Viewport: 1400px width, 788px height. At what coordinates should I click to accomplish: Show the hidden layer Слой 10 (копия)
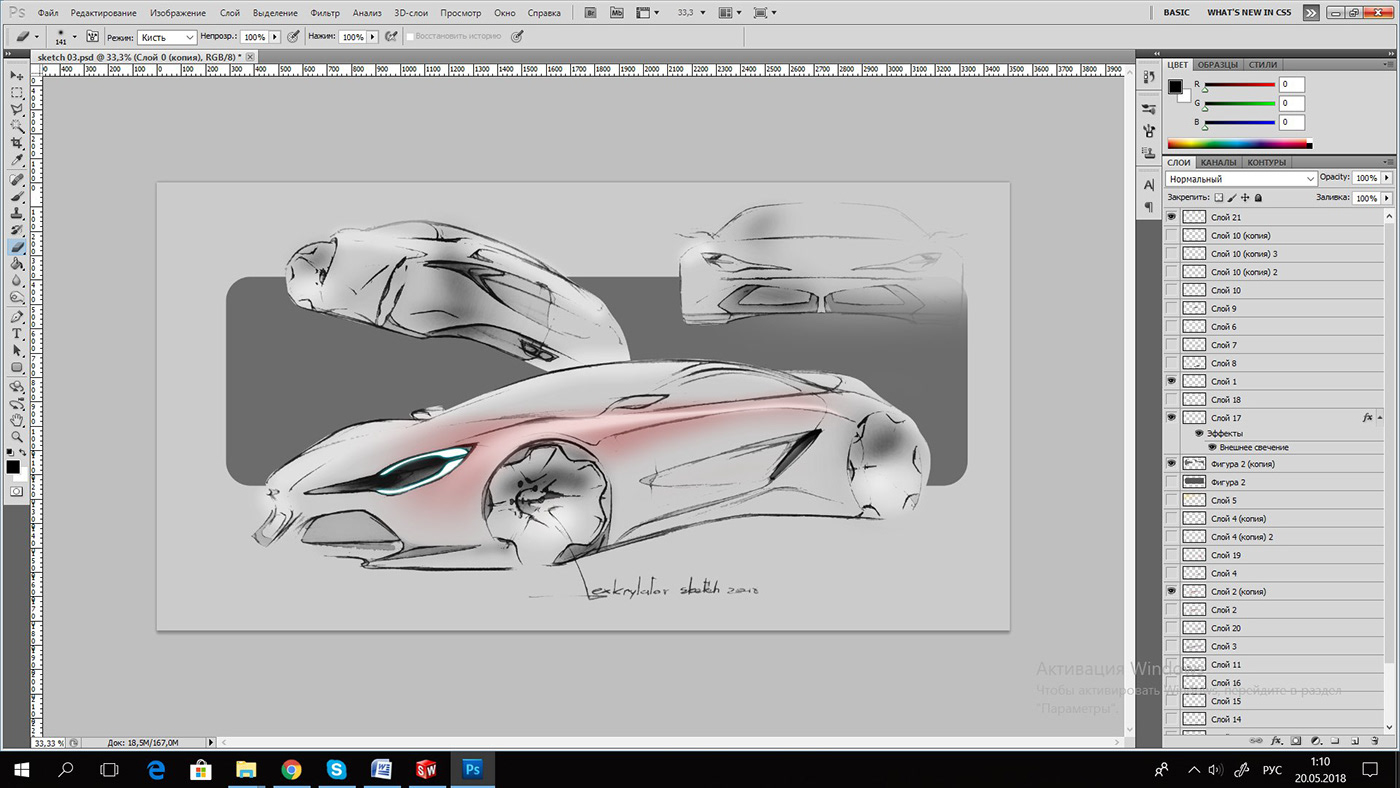tap(1171, 235)
